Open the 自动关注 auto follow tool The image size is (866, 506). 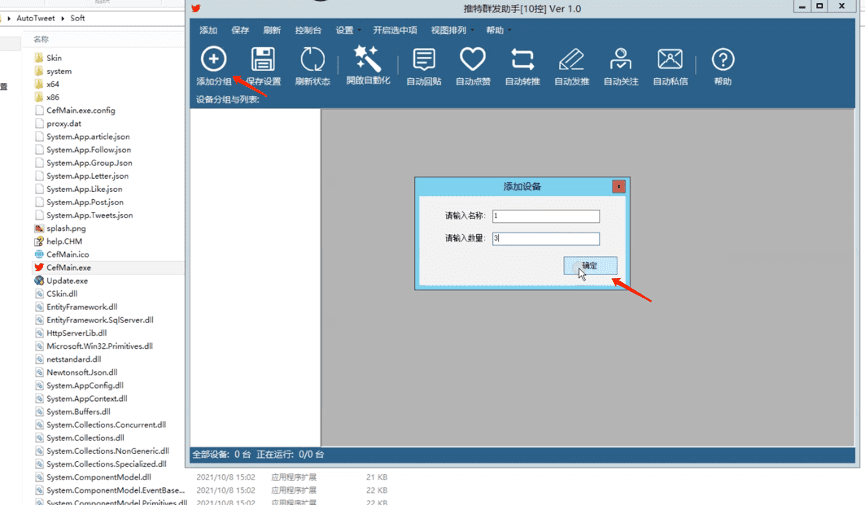coord(621,59)
